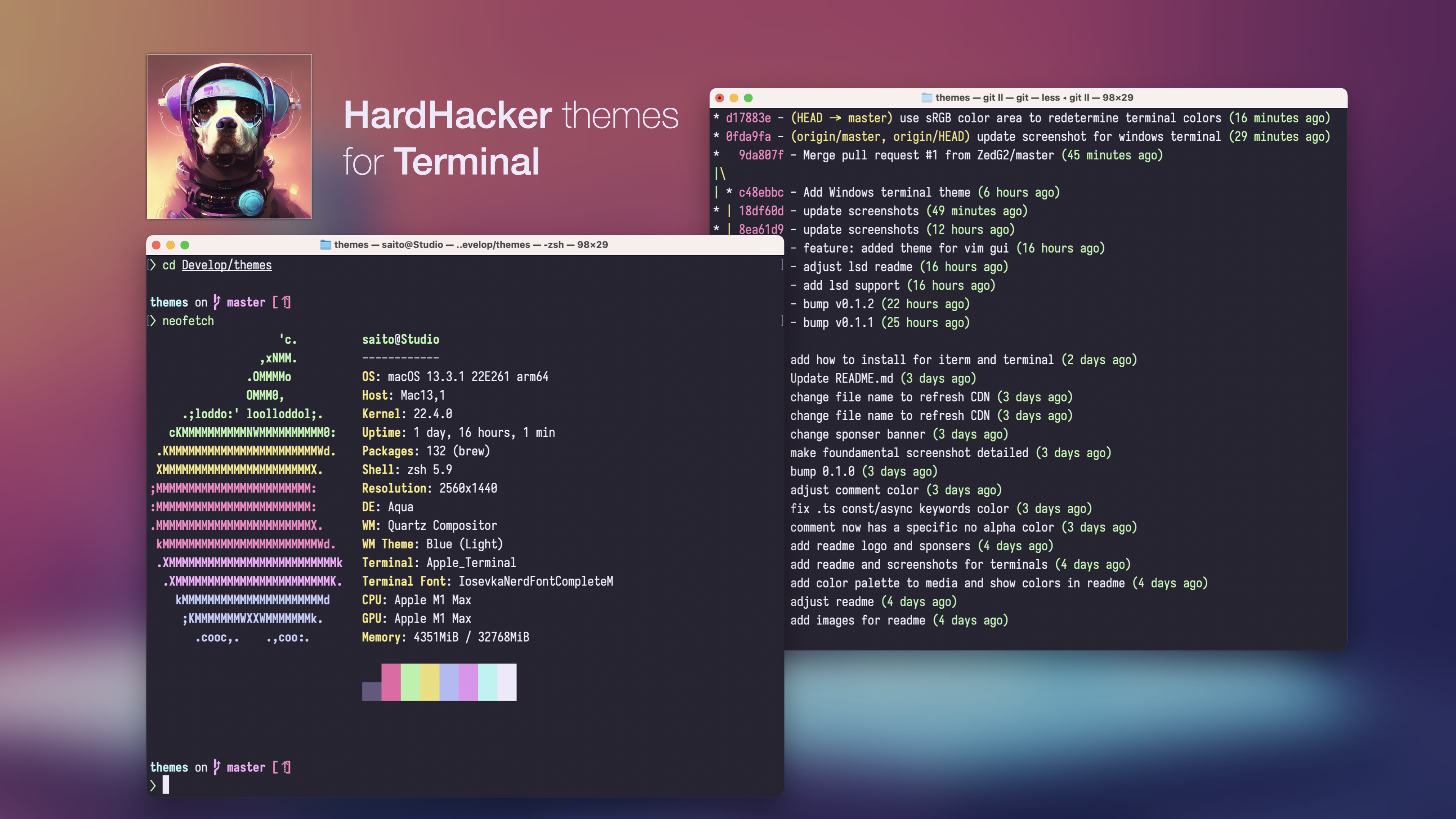Click the zsh window title bar text
The height and width of the screenshot is (819, 1456).
(x=470, y=245)
